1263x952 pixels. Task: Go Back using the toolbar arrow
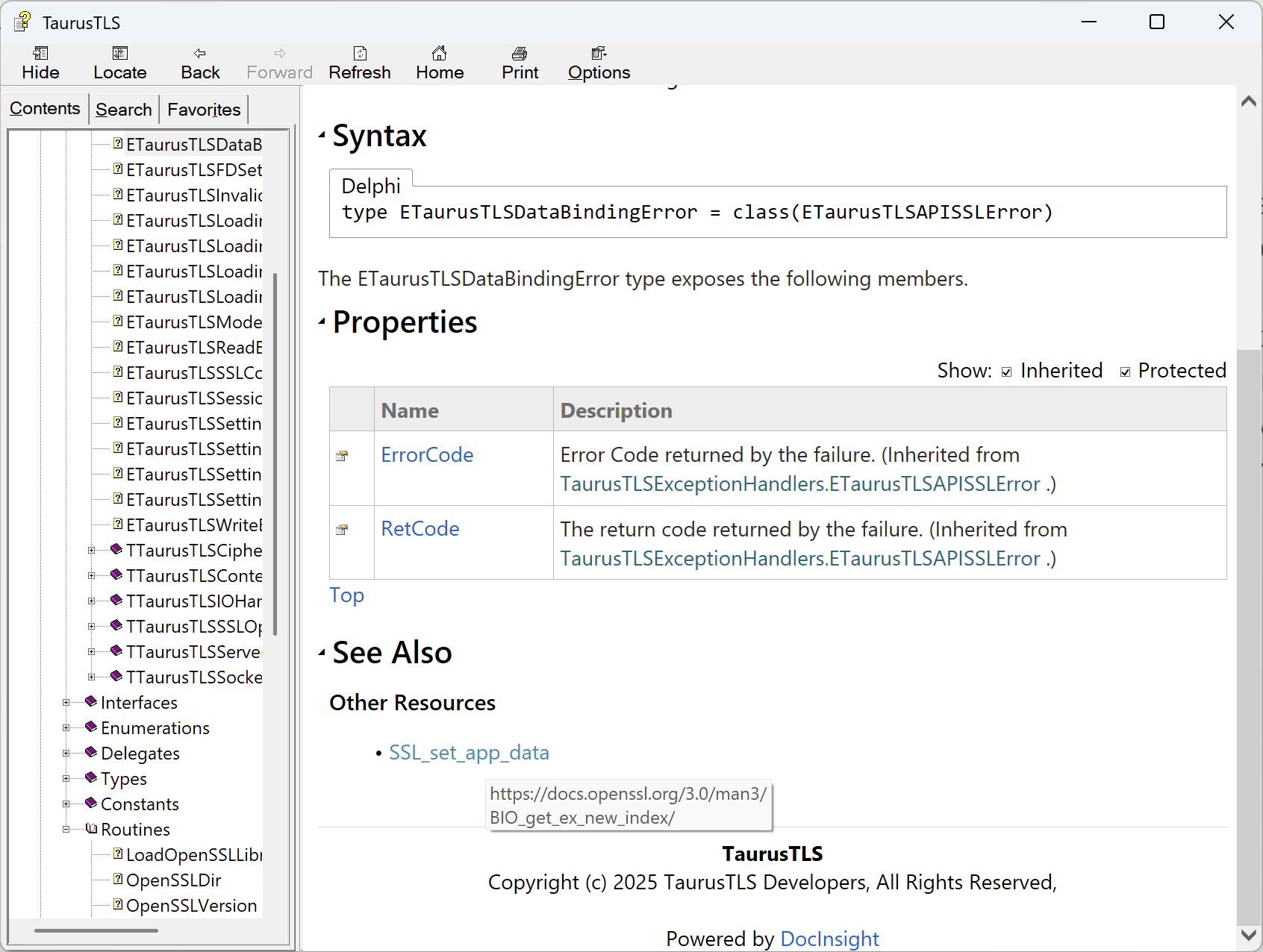[x=200, y=63]
